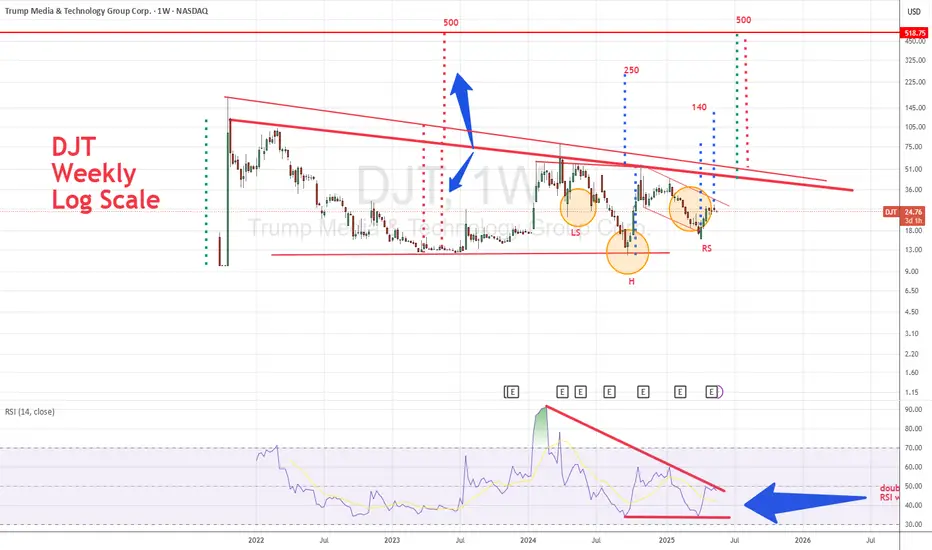The height and width of the screenshot is (550, 932).
Task: Select the orange circle above the LS label
Action: 578,208
